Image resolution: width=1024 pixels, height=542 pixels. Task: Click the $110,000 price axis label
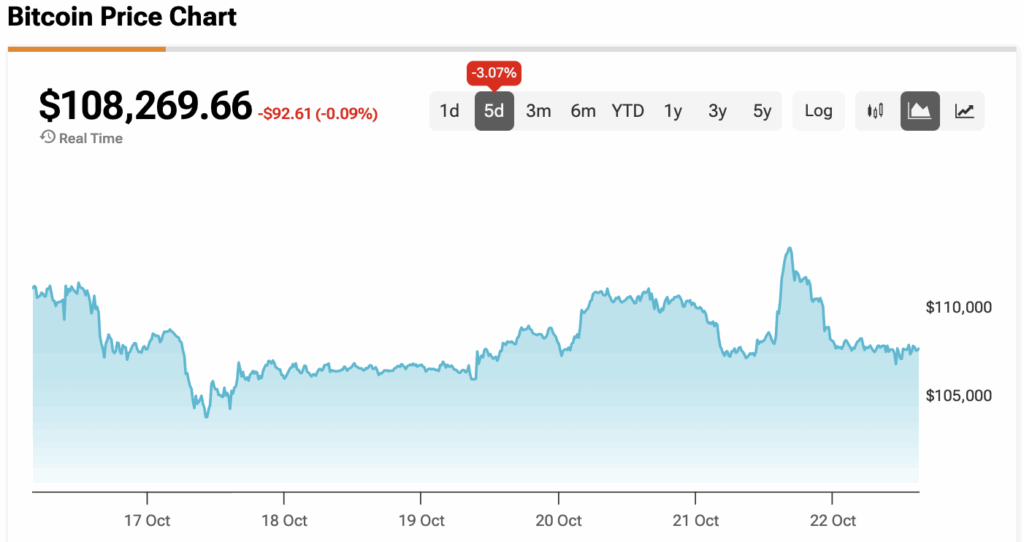point(958,307)
